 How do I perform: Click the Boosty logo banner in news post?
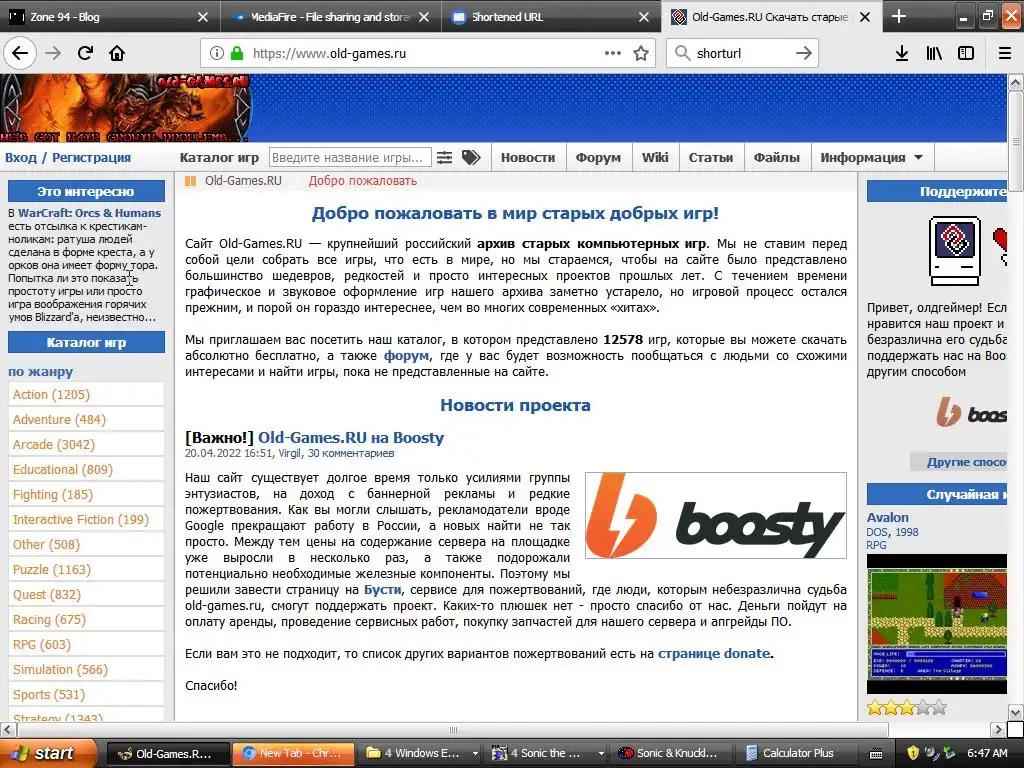(x=716, y=515)
